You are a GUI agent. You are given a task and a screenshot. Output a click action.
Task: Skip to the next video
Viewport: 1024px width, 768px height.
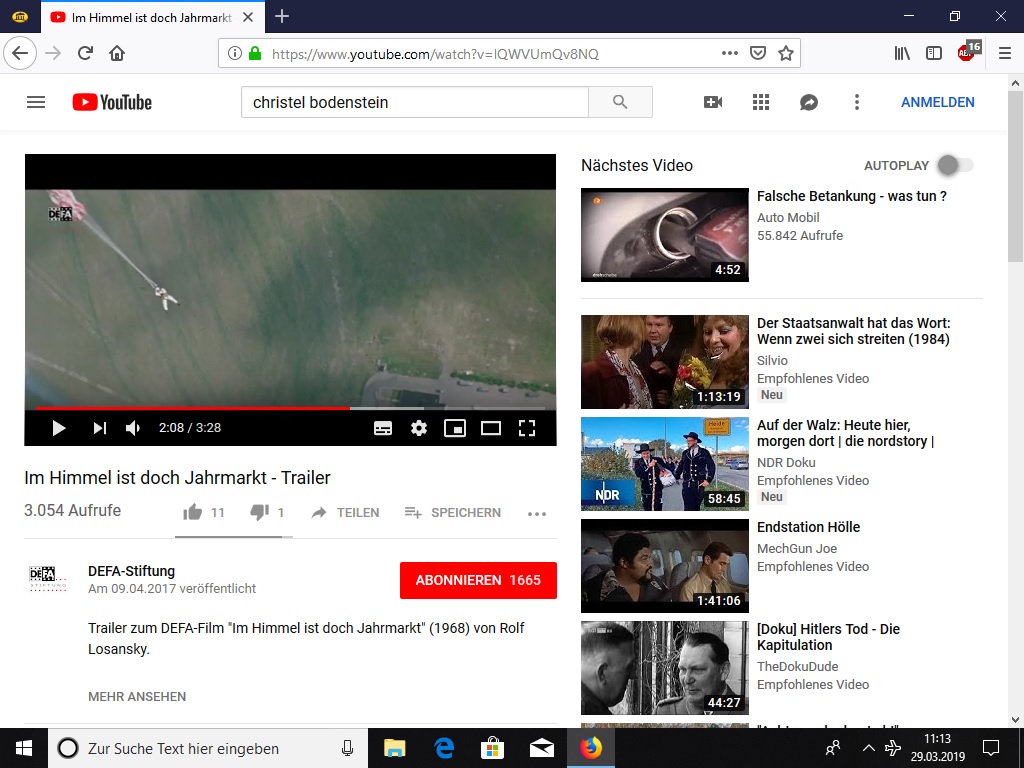pyautogui.click(x=99, y=428)
